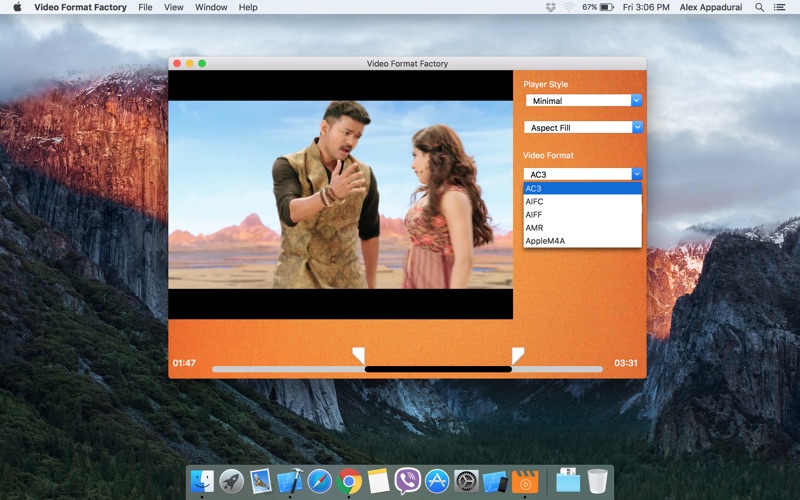This screenshot has width=800, height=500.
Task: Minimize the window with the yellow button
Action: coord(189,63)
